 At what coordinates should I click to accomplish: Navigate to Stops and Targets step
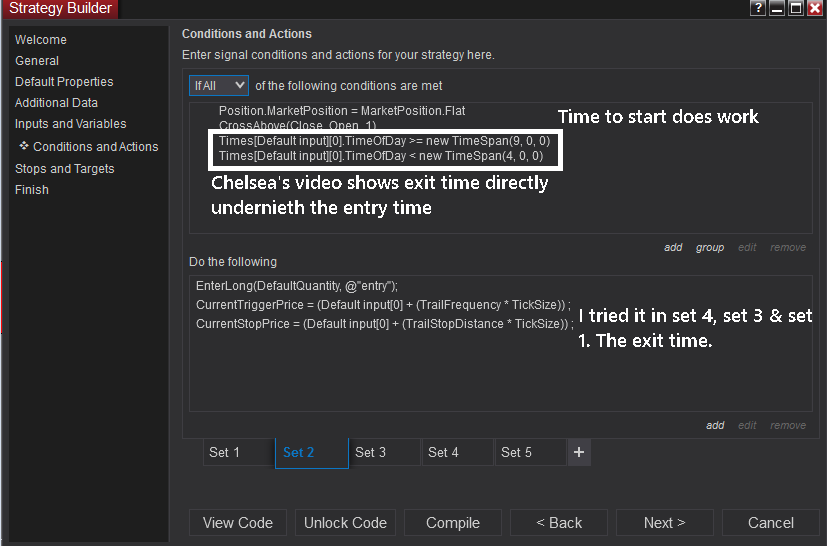(x=64, y=169)
